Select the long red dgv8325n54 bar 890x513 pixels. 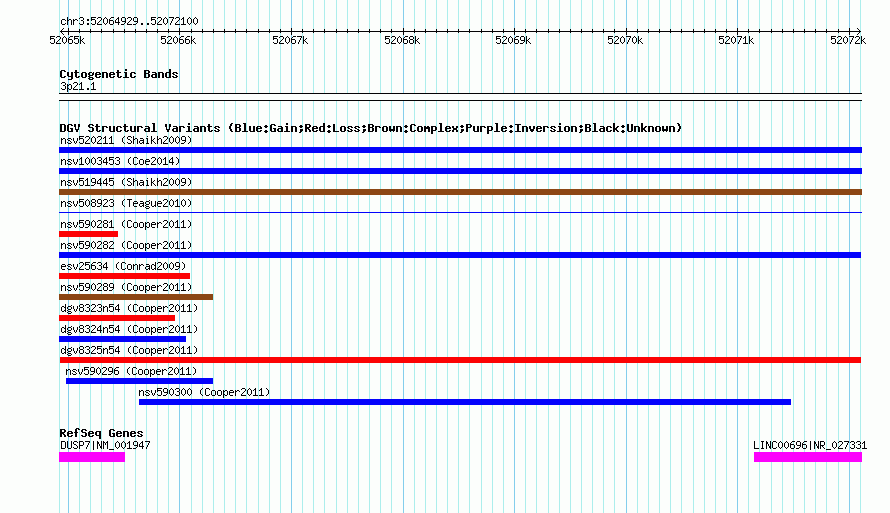[460, 360]
